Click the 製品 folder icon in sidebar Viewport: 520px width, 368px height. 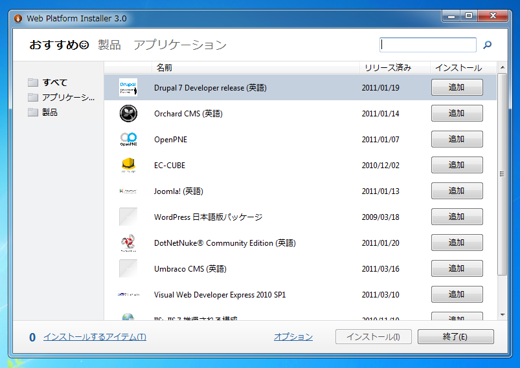point(33,112)
